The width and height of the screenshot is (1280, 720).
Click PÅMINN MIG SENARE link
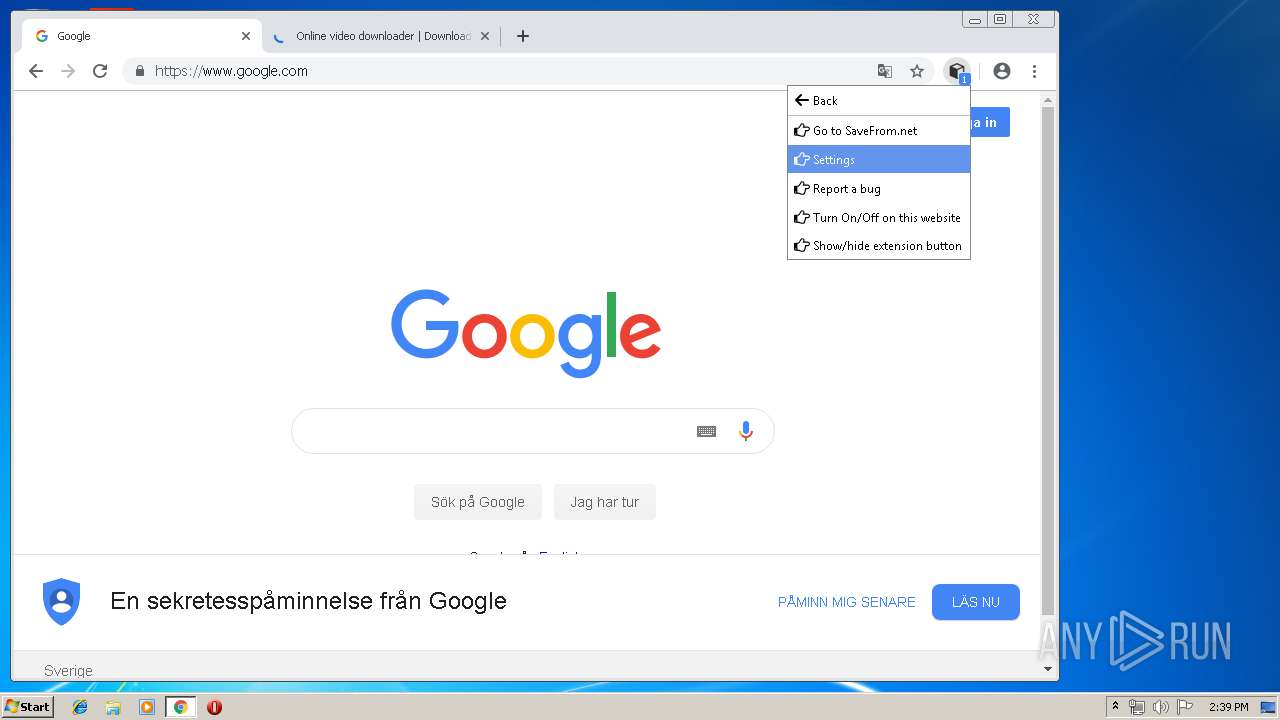pos(847,602)
